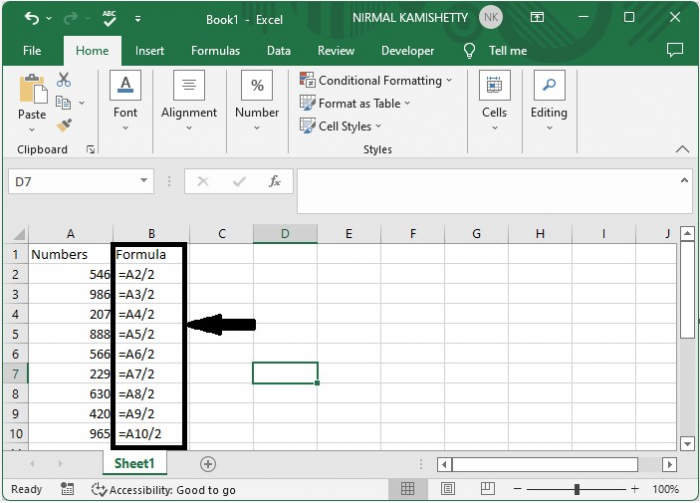Image resolution: width=700 pixels, height=503 pixels.
Task: Open the Alignment group button
Action: pyautogui.click(x=189, y=101)
